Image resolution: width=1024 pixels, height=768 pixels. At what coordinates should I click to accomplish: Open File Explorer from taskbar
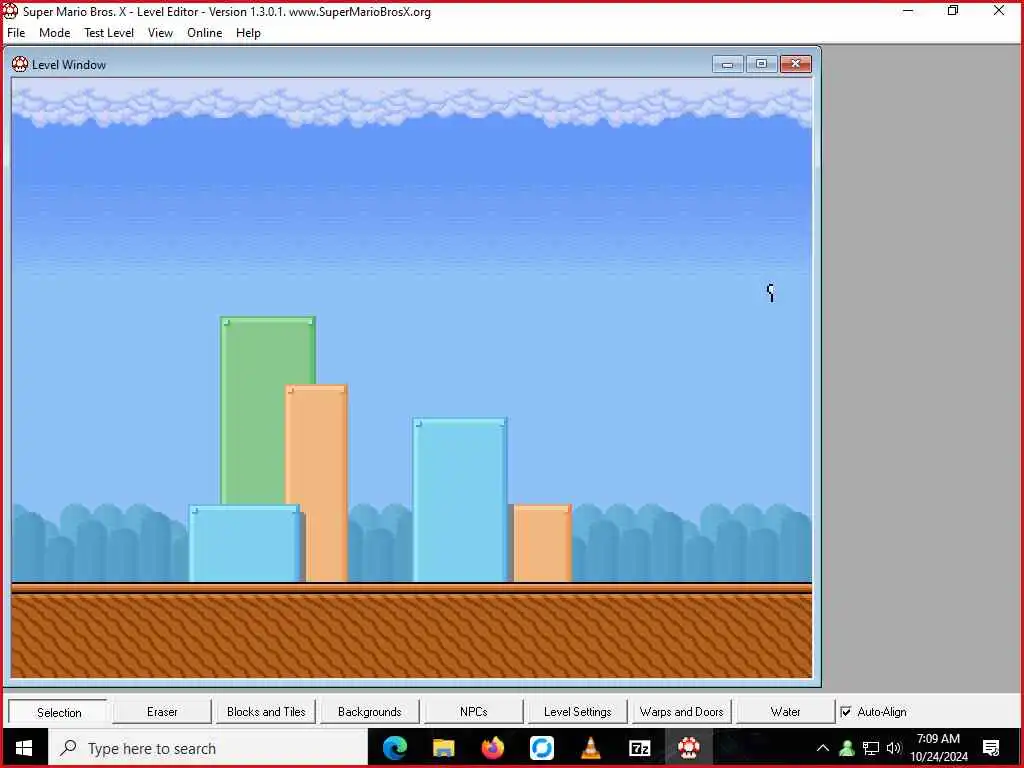pyautogui.click(x=443, y=748)
